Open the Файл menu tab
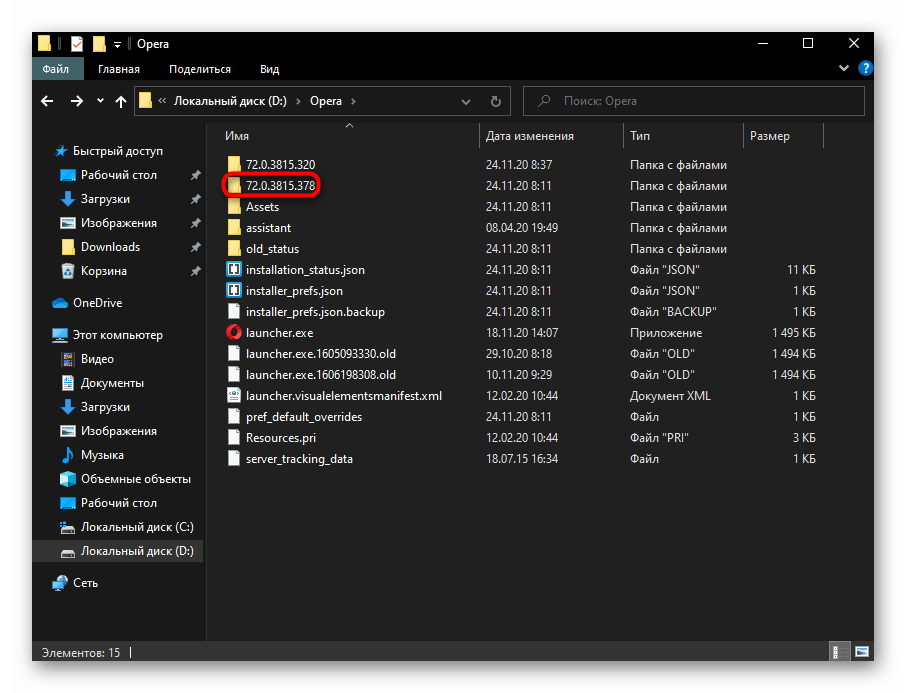 click(x=55, y=69)
